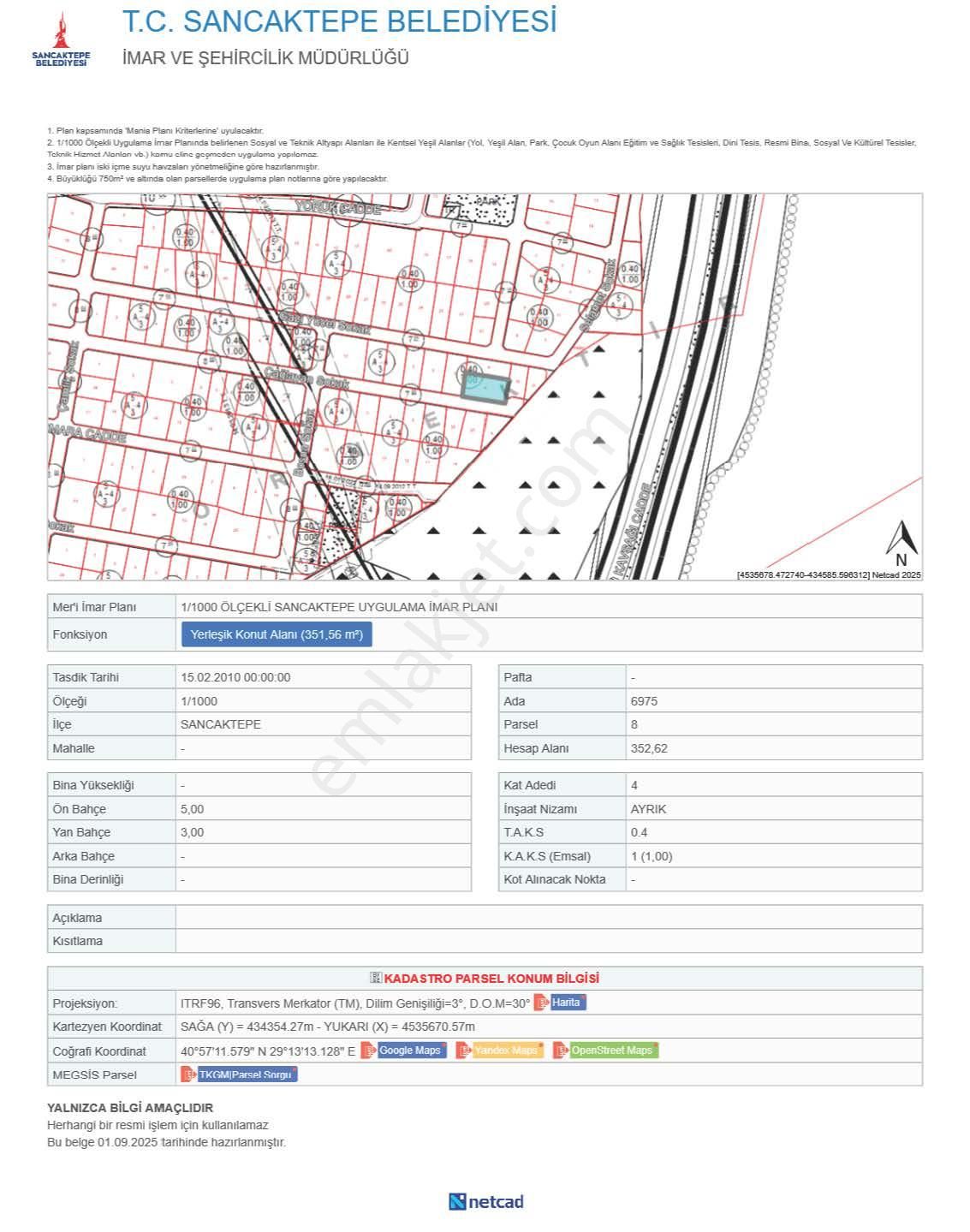Image resolution: width=970 pixels, height=1232 pixels.
Task: Click the Ölçeği value 1/1000
Action: [199, 701]
